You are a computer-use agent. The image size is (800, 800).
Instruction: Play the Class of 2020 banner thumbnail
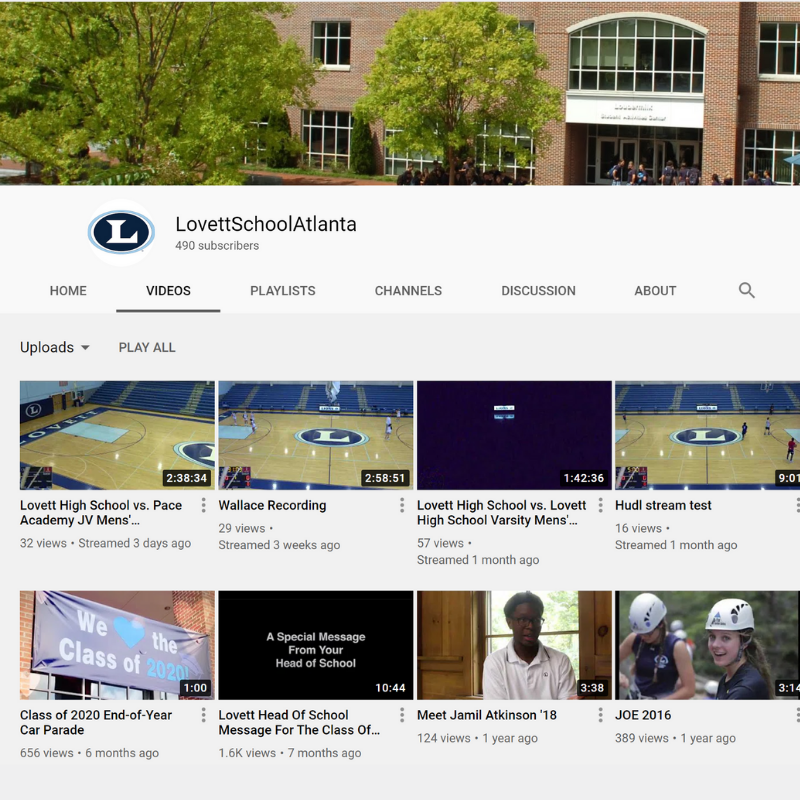(x=117, y=645)
